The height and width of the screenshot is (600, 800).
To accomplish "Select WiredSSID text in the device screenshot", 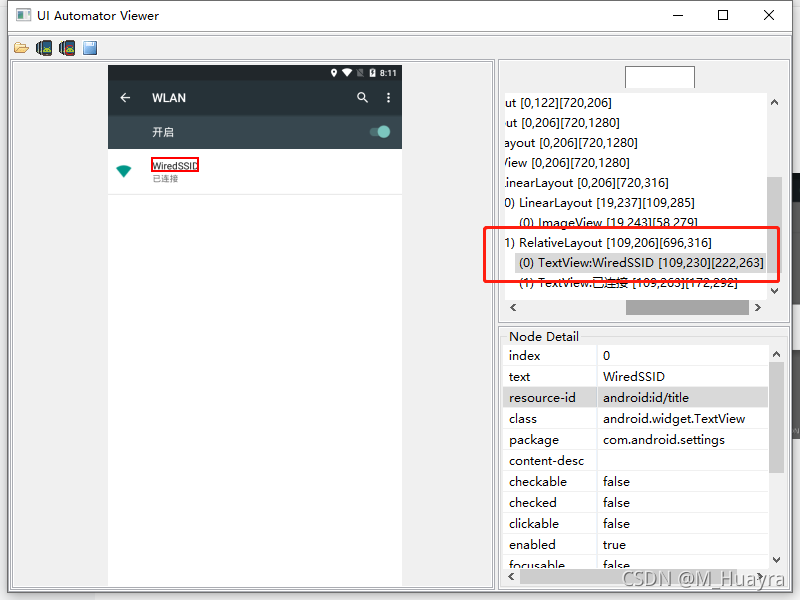I will (x=175, y=165).
